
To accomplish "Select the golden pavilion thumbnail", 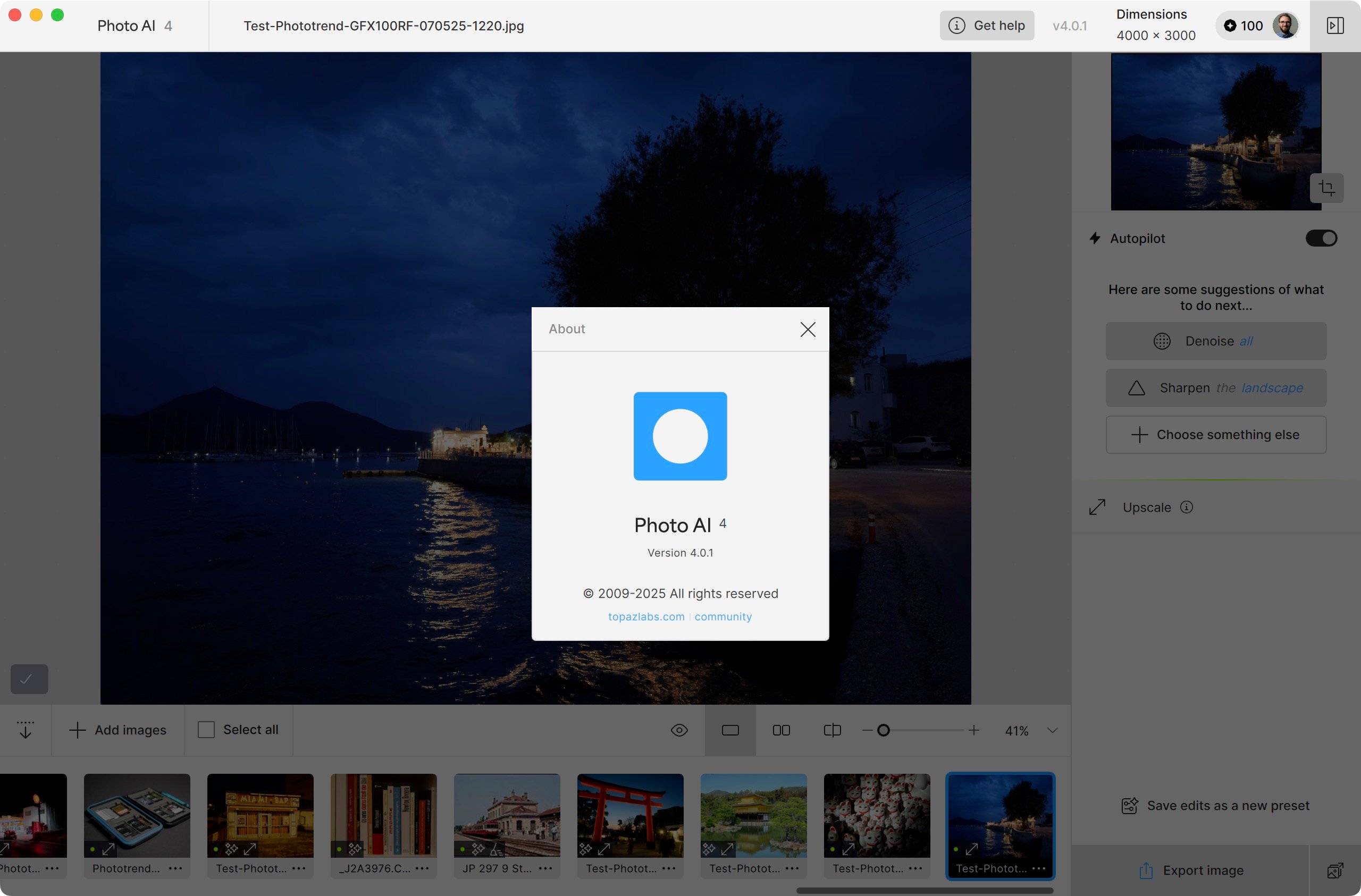I will [754, 815].
